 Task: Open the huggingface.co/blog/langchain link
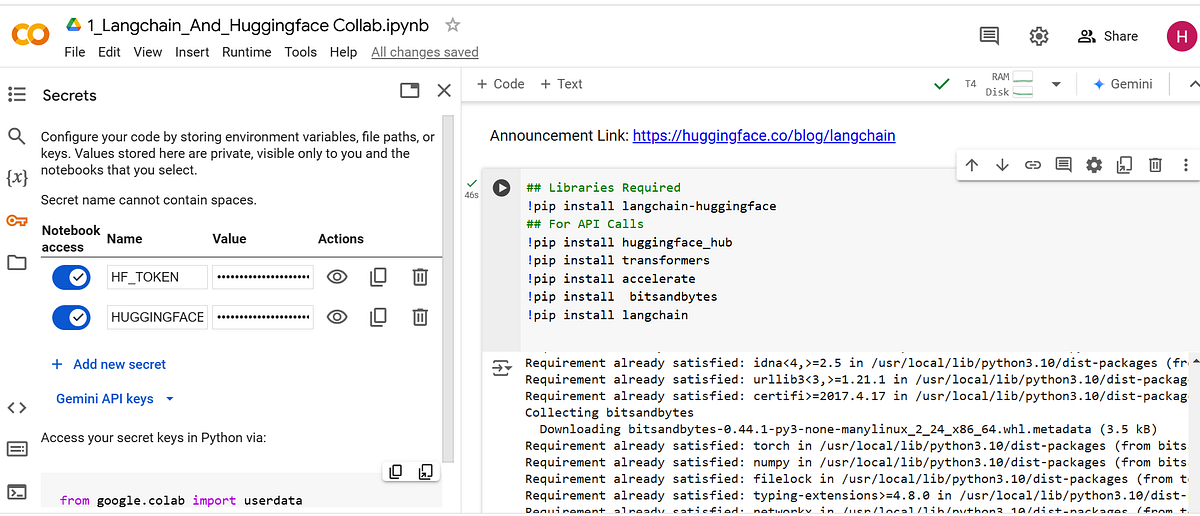[x=763, y=135]
